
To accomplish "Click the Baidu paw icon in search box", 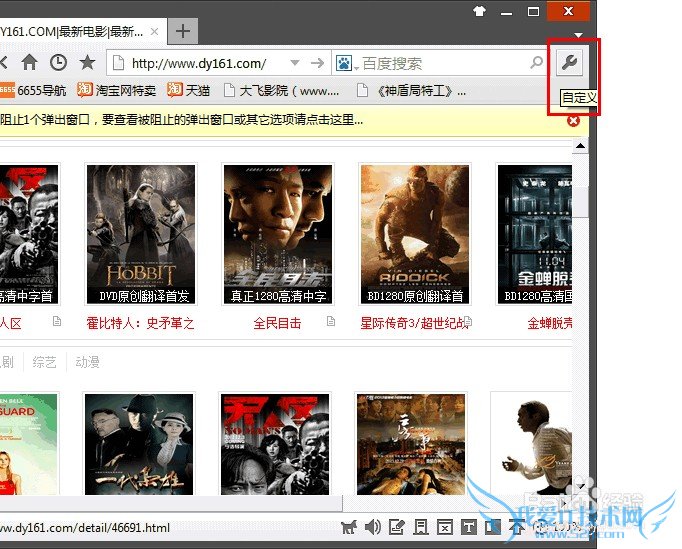I will [344, 64].
